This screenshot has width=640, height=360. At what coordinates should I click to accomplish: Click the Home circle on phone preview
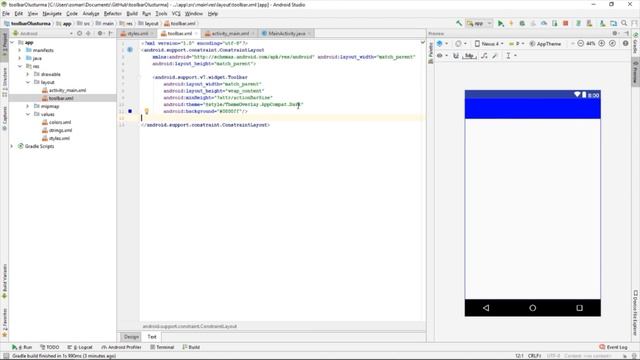[x=533, y=308]
